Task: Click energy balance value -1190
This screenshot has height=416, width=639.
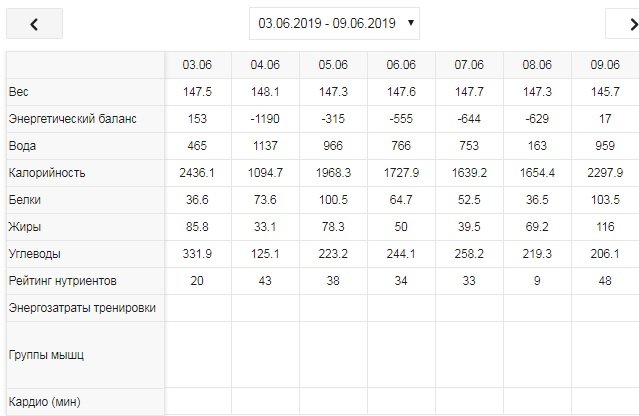Action: point(265,119)
